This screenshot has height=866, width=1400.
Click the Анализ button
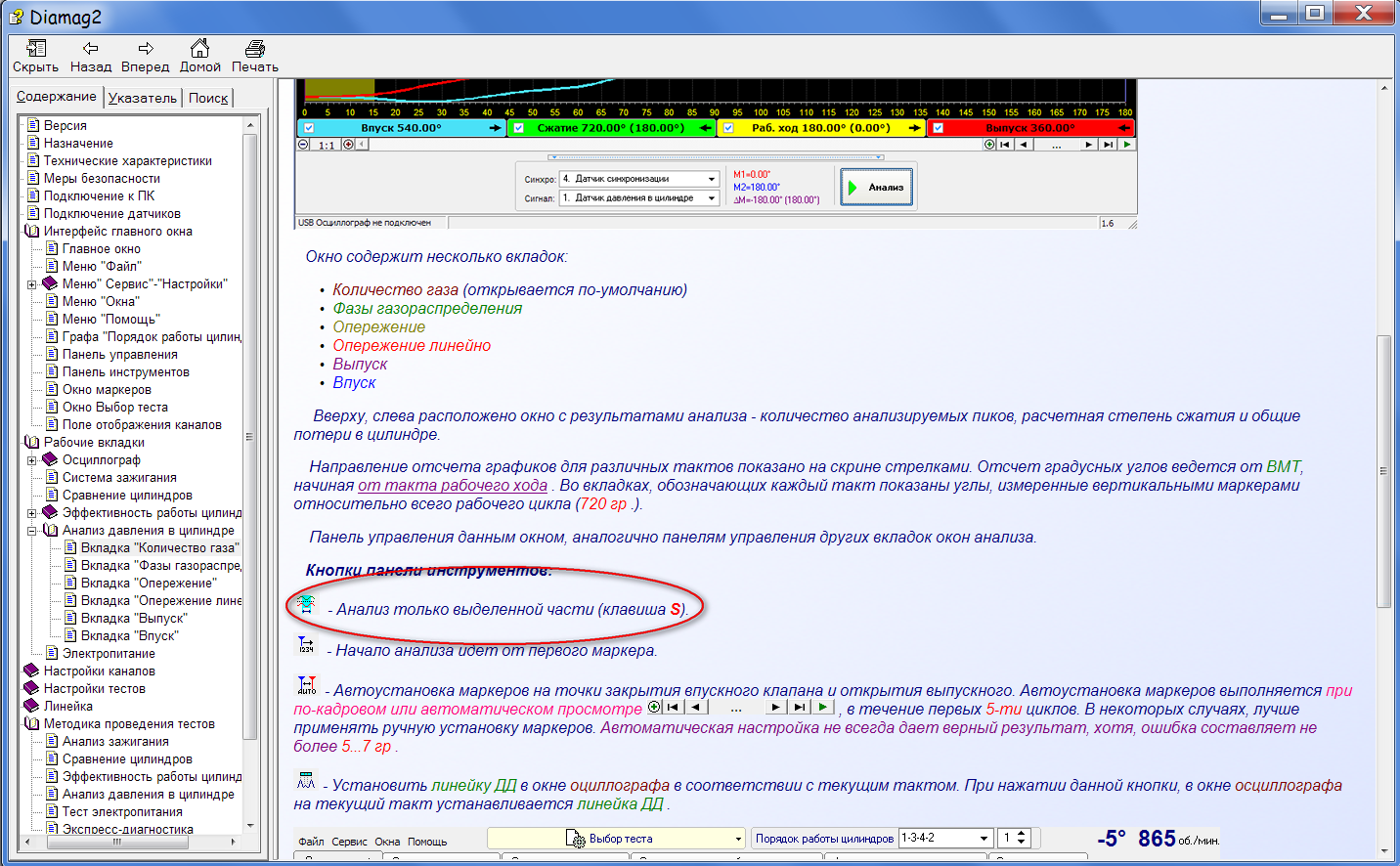pos(876,187)
